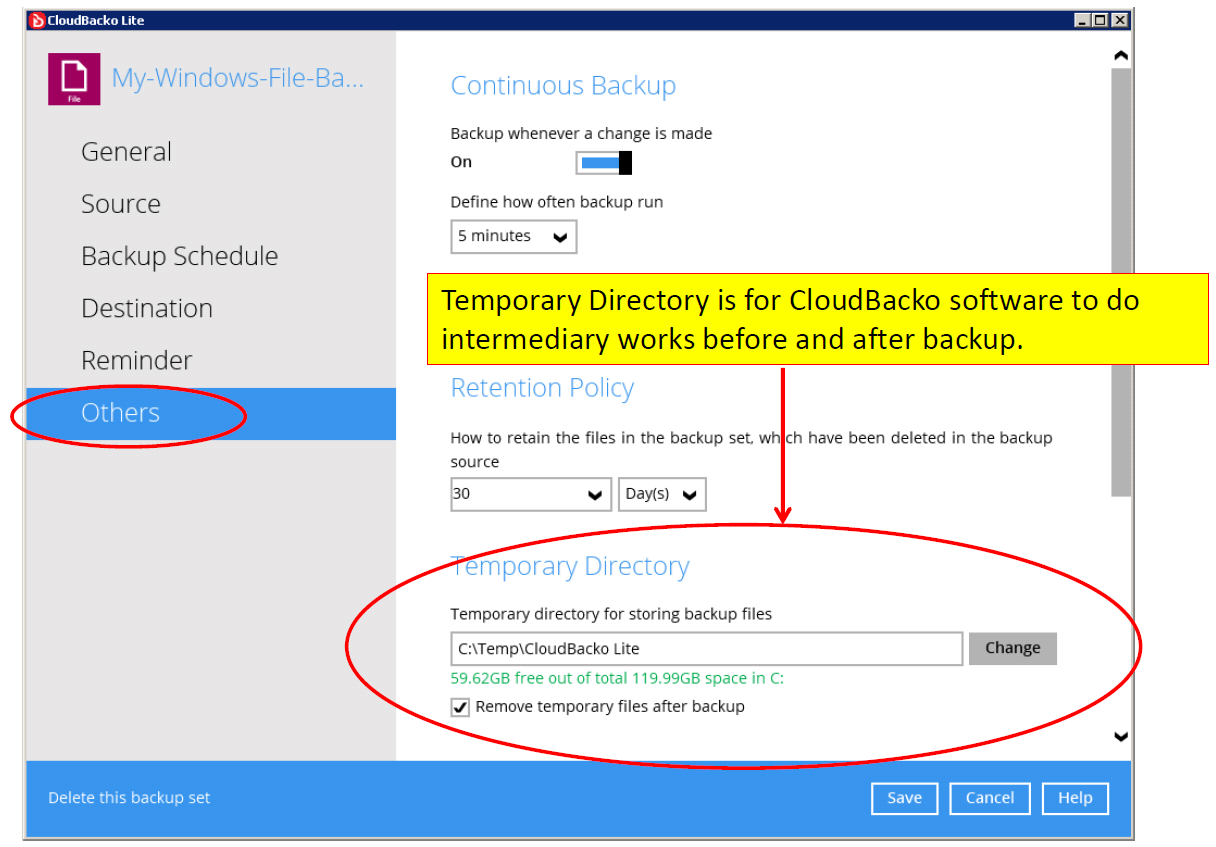Click the vertical scrollbar thumb
The width and height of the screenshot is (1216, 847).
pos(1121,282)
